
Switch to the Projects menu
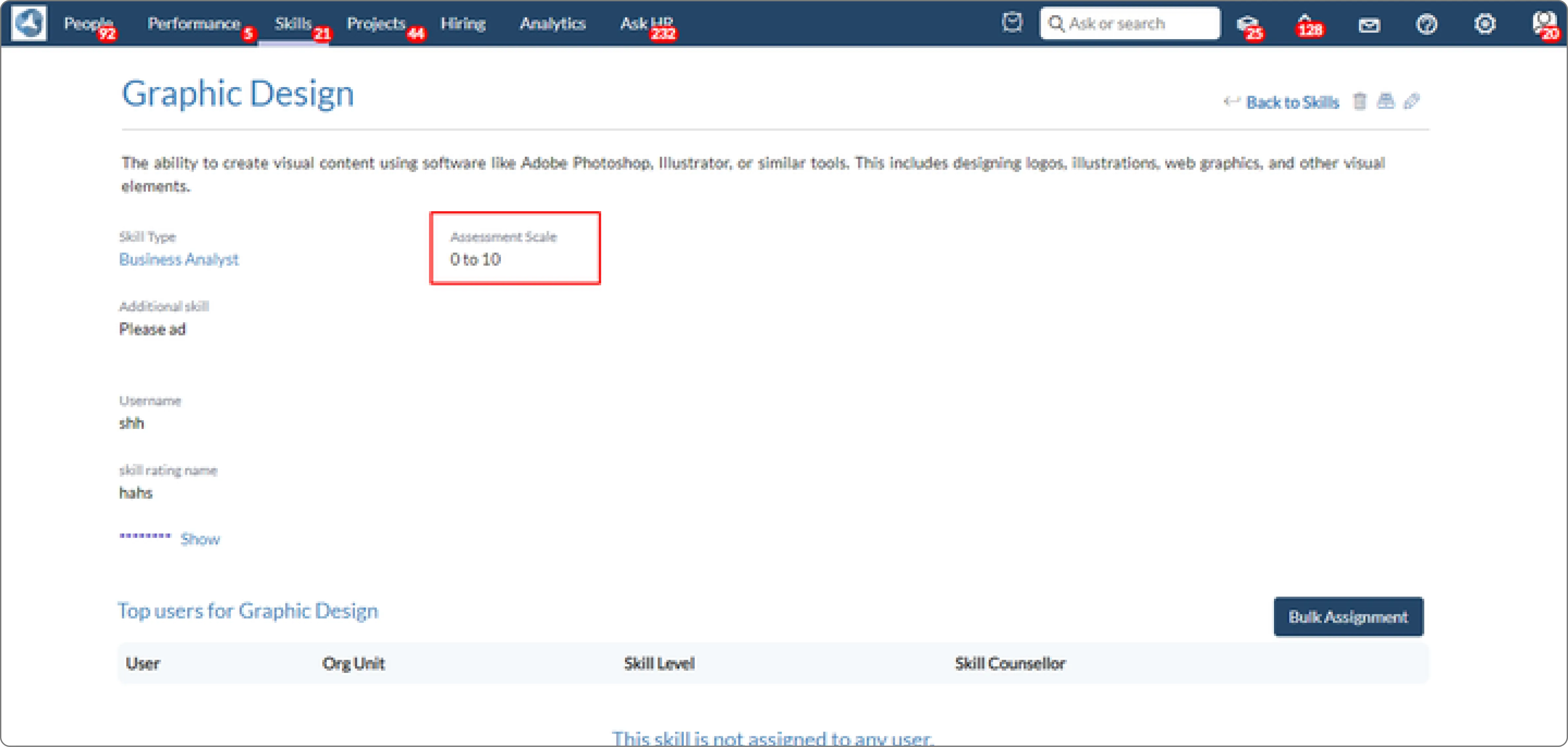[376, 23]
